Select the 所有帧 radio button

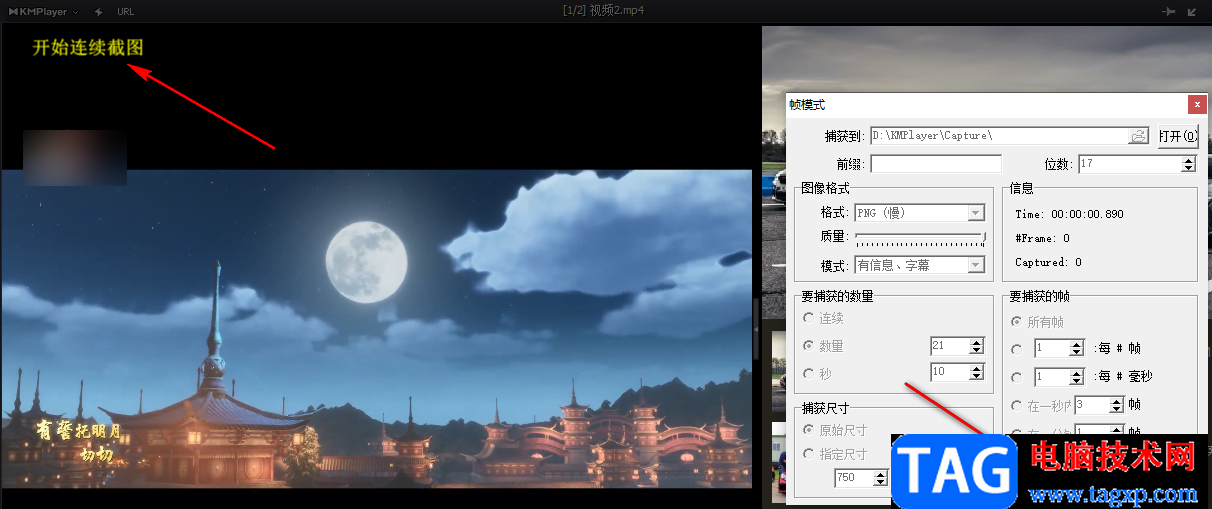tap(1017, 322)
